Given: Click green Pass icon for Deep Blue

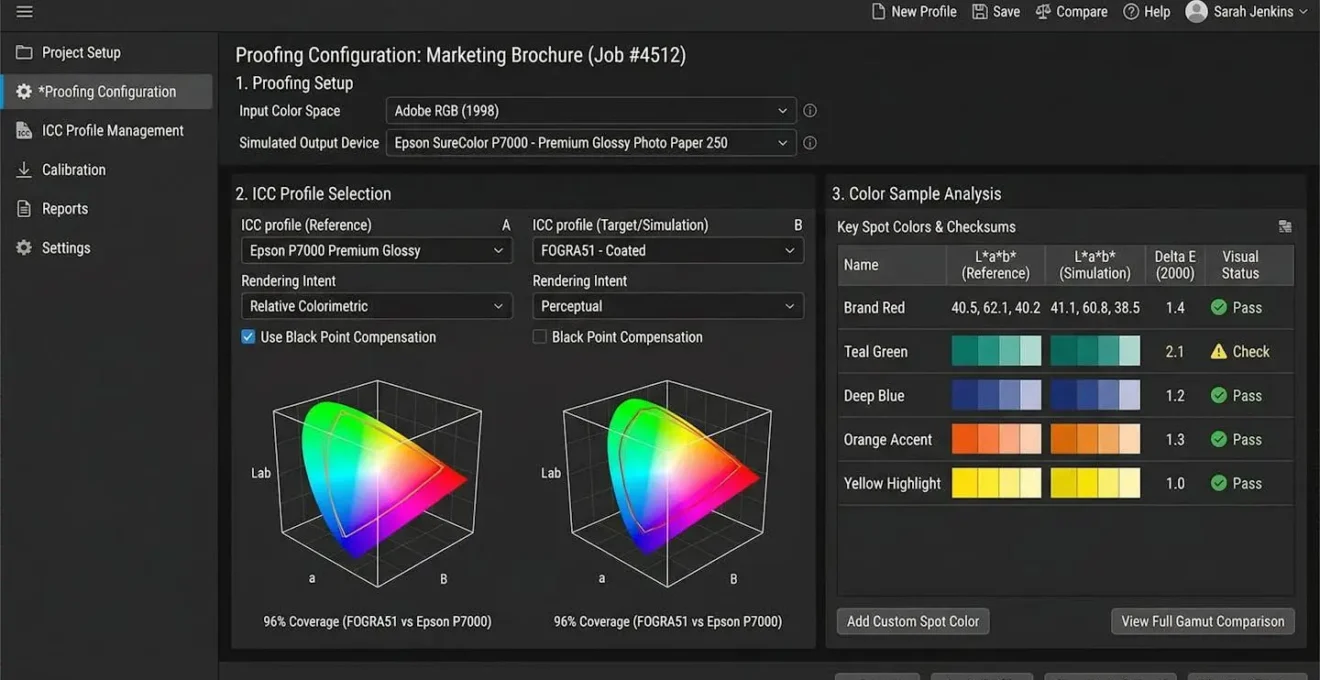Looking at the screenshot, I should coord(1219,395).
